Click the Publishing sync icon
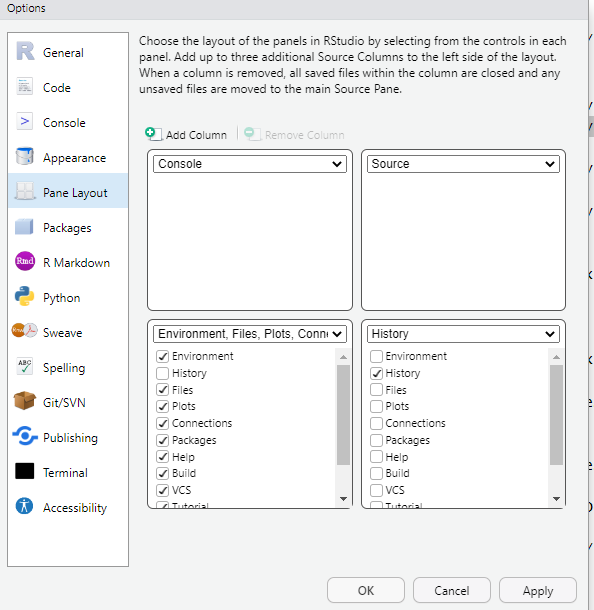 25,436
